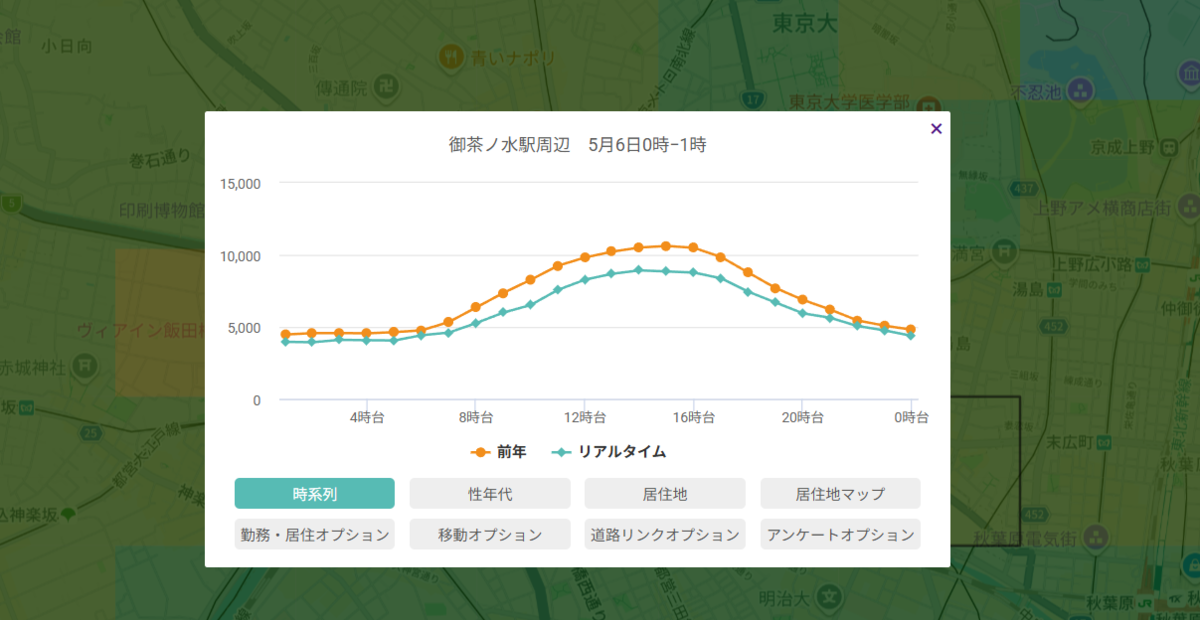Click the 前年 peak point near 16時台

[x=666, y=245]
